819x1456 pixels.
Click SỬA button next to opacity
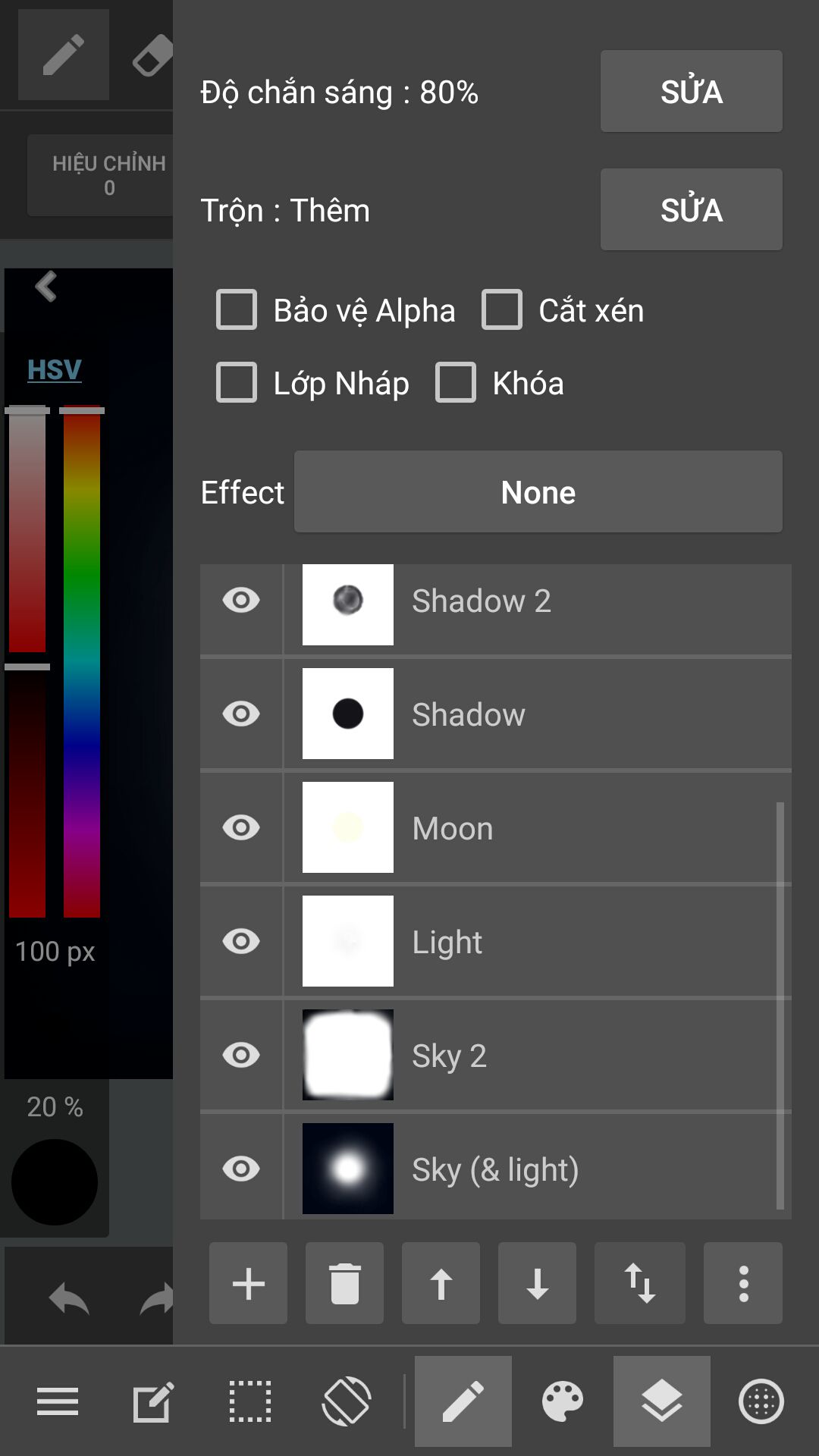[692, 91]
